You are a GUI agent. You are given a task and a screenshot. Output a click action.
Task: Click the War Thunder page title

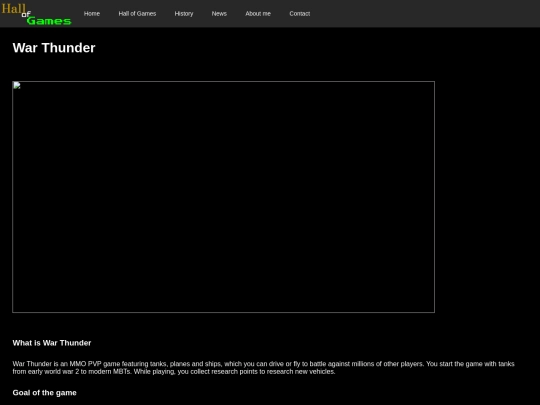click(54, 48)
